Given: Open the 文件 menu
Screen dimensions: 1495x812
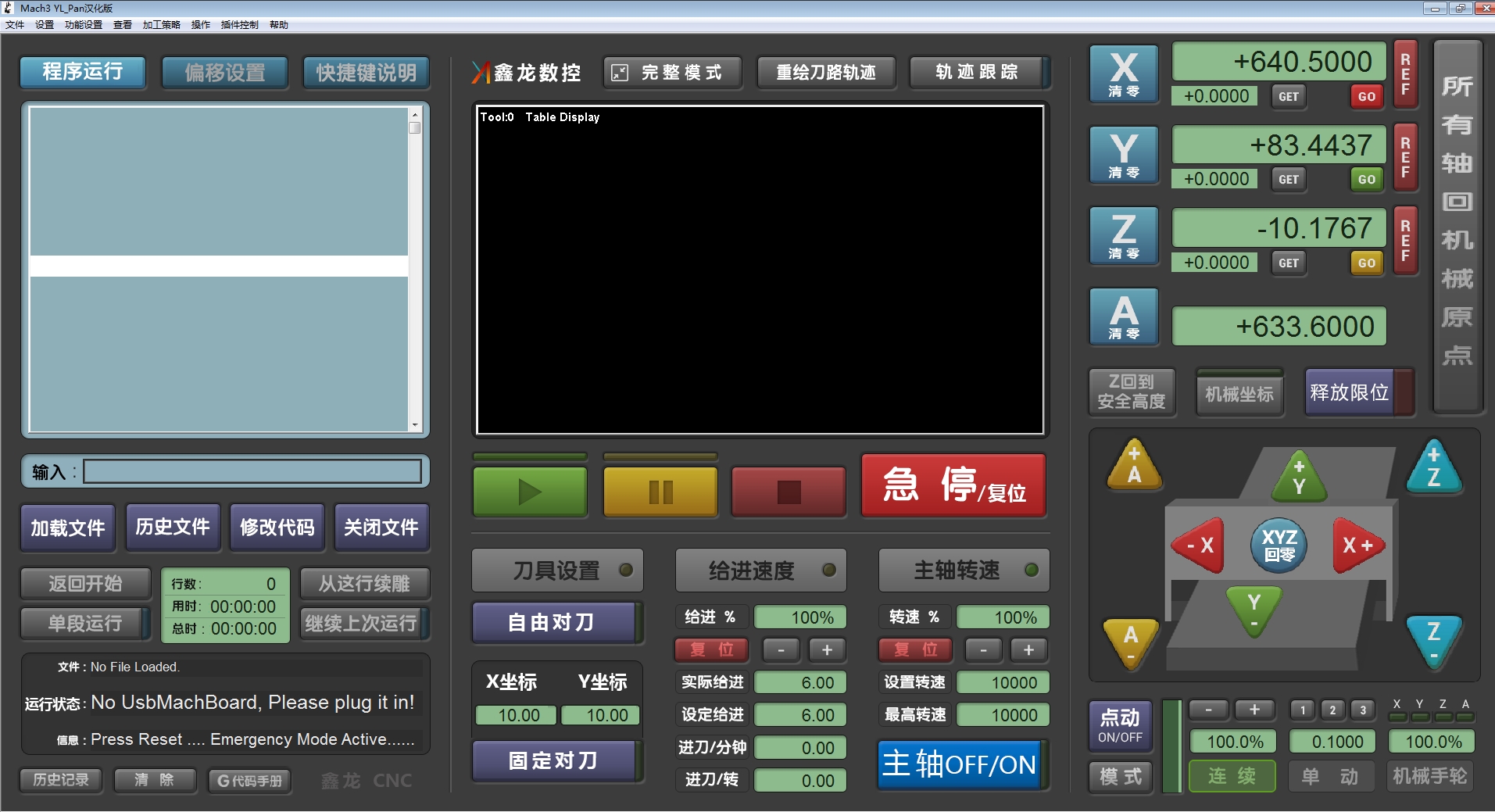Looking at the screenshot, I should [x=14, y=25].
